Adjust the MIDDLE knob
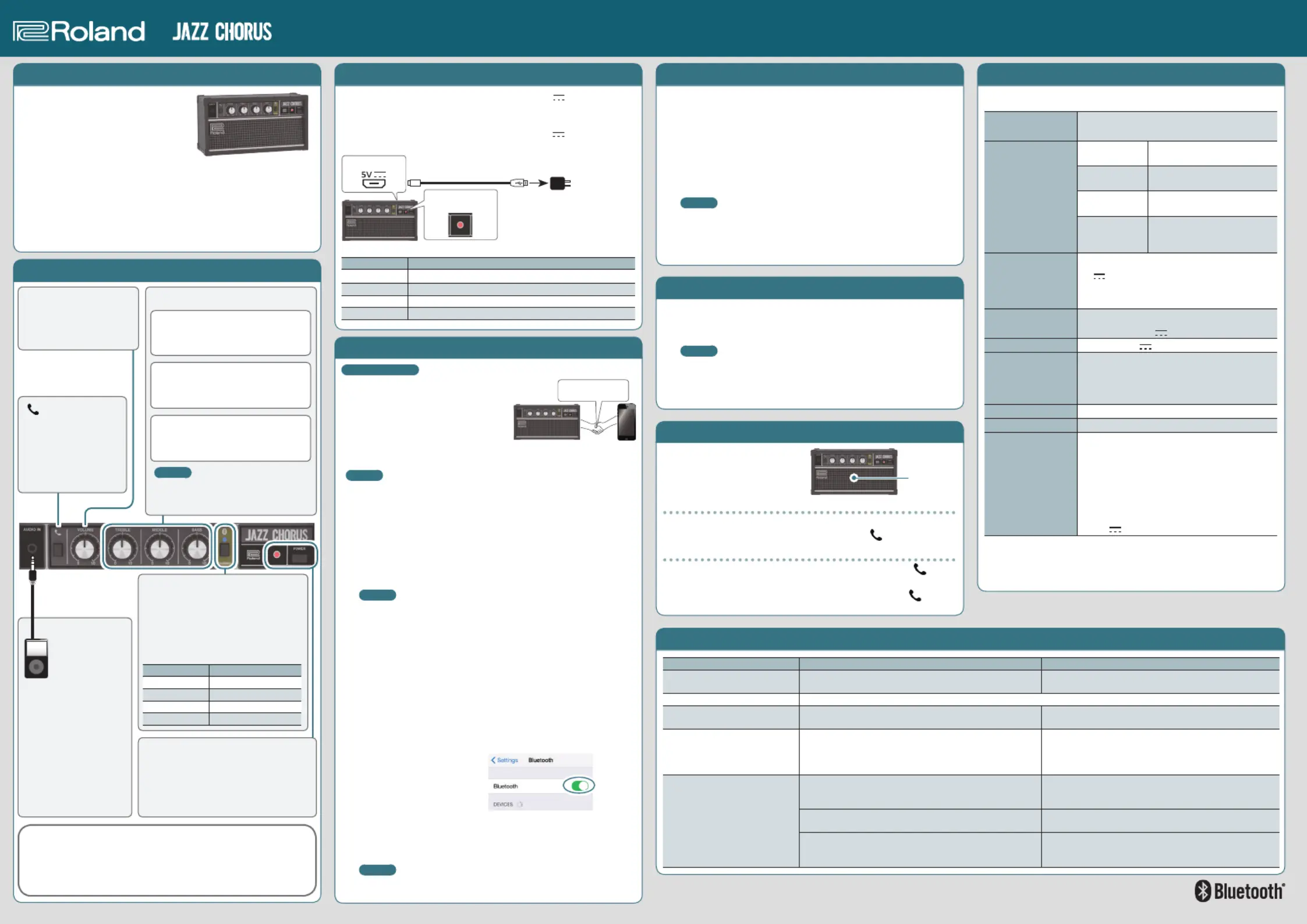1307x924 pixels. (x=160, y=549)
